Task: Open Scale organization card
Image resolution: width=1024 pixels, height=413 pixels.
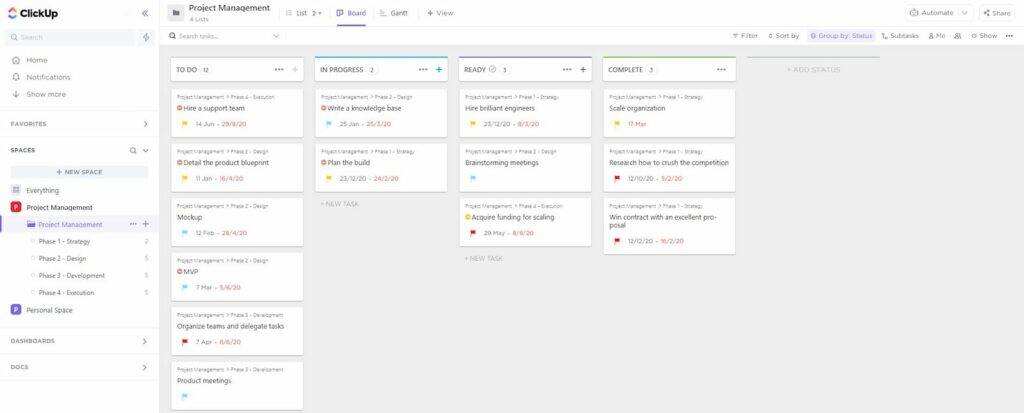Action: coord(669,113)
